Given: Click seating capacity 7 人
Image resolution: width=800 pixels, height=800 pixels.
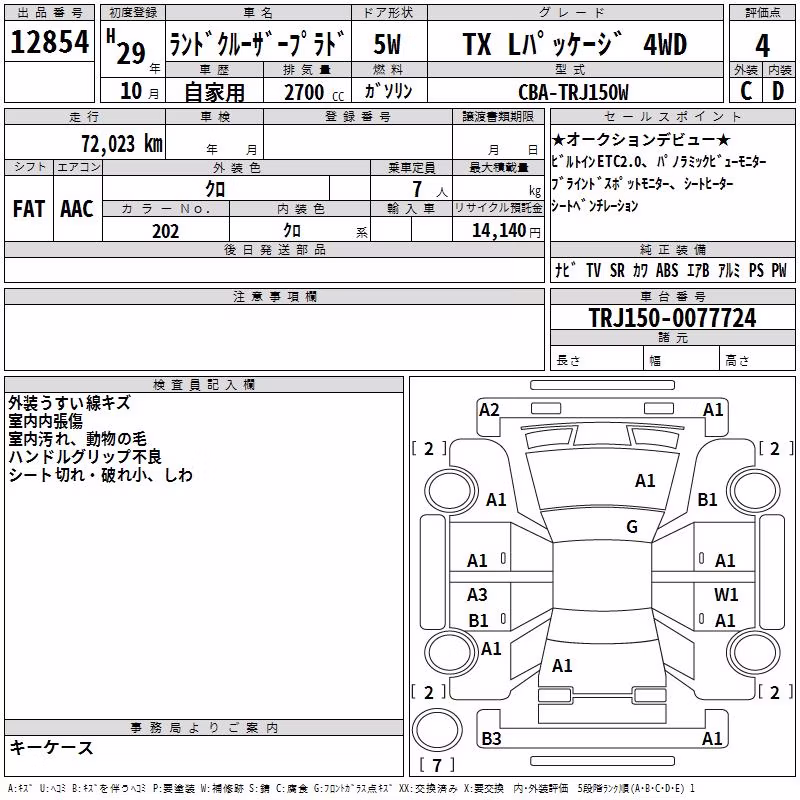Looking at the screenshot, I should 430,189.
